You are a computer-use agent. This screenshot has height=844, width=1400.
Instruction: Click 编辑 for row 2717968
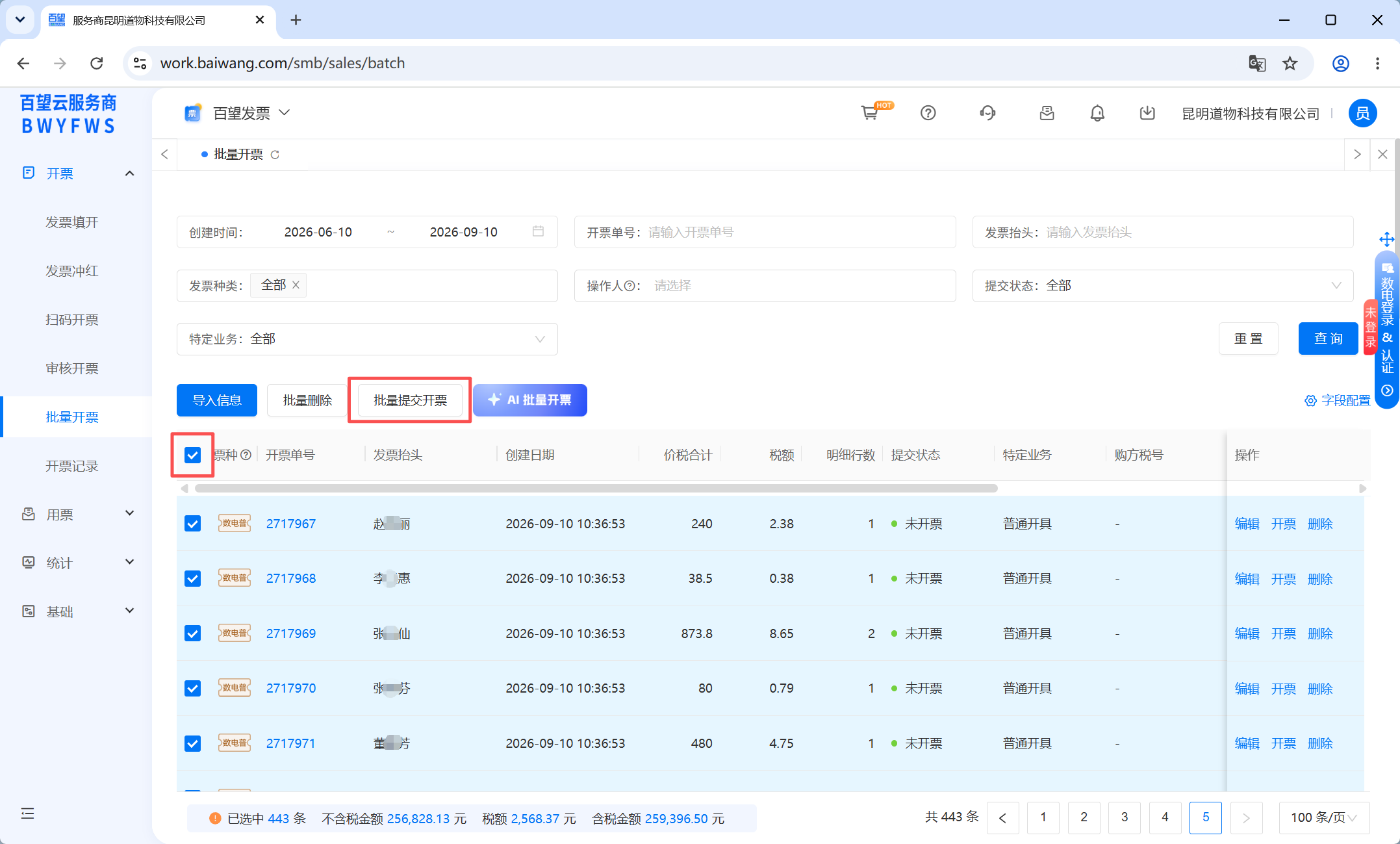click(x=1247, y=578)
